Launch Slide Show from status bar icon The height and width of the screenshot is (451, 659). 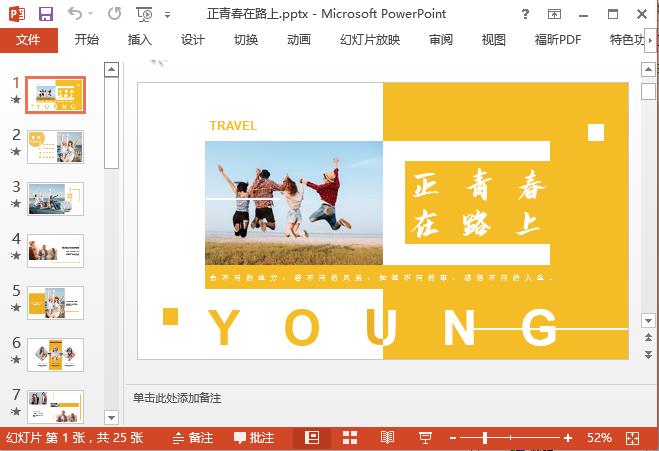point(424,438)
